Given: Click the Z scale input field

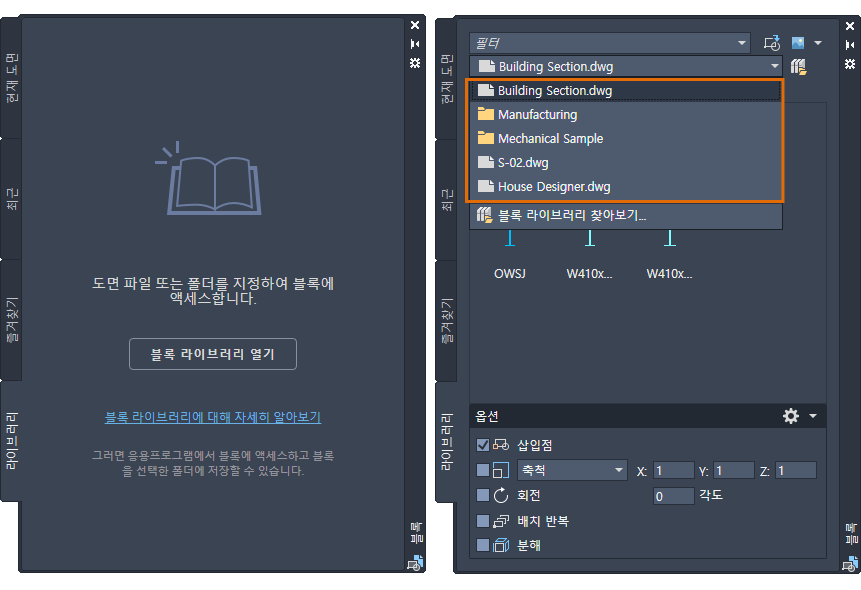Looking at the screenshot, I should tap(796, 471).
